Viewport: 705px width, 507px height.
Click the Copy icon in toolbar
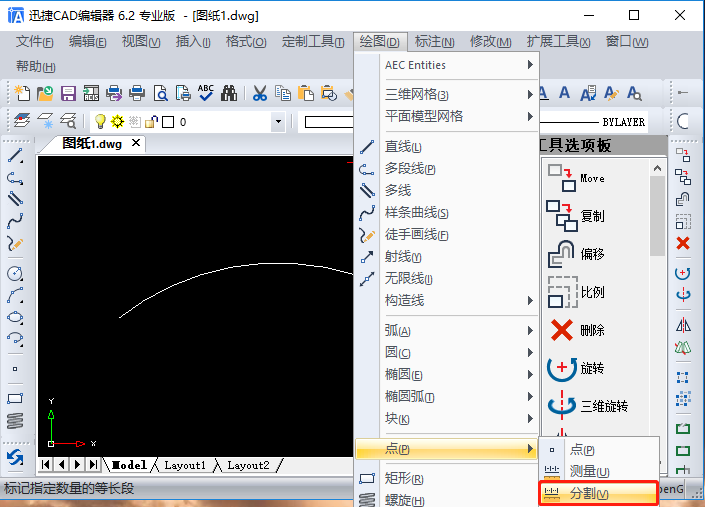283,93
